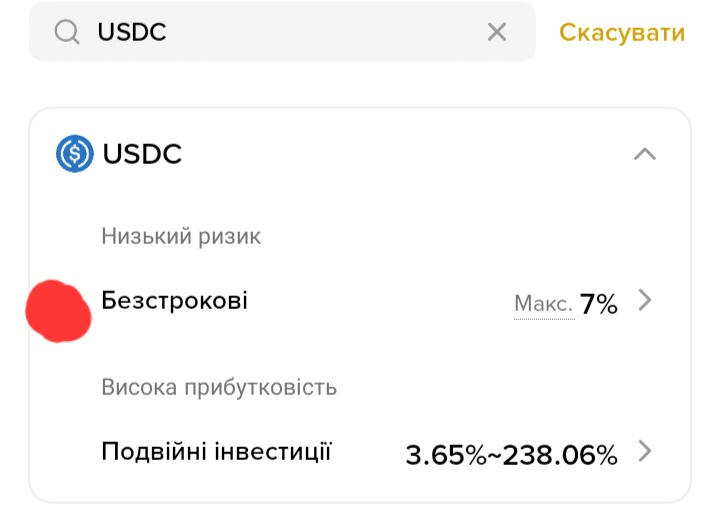Tap the Скасувати button
The image size is (720, 519).
click(x=622, y=33)
